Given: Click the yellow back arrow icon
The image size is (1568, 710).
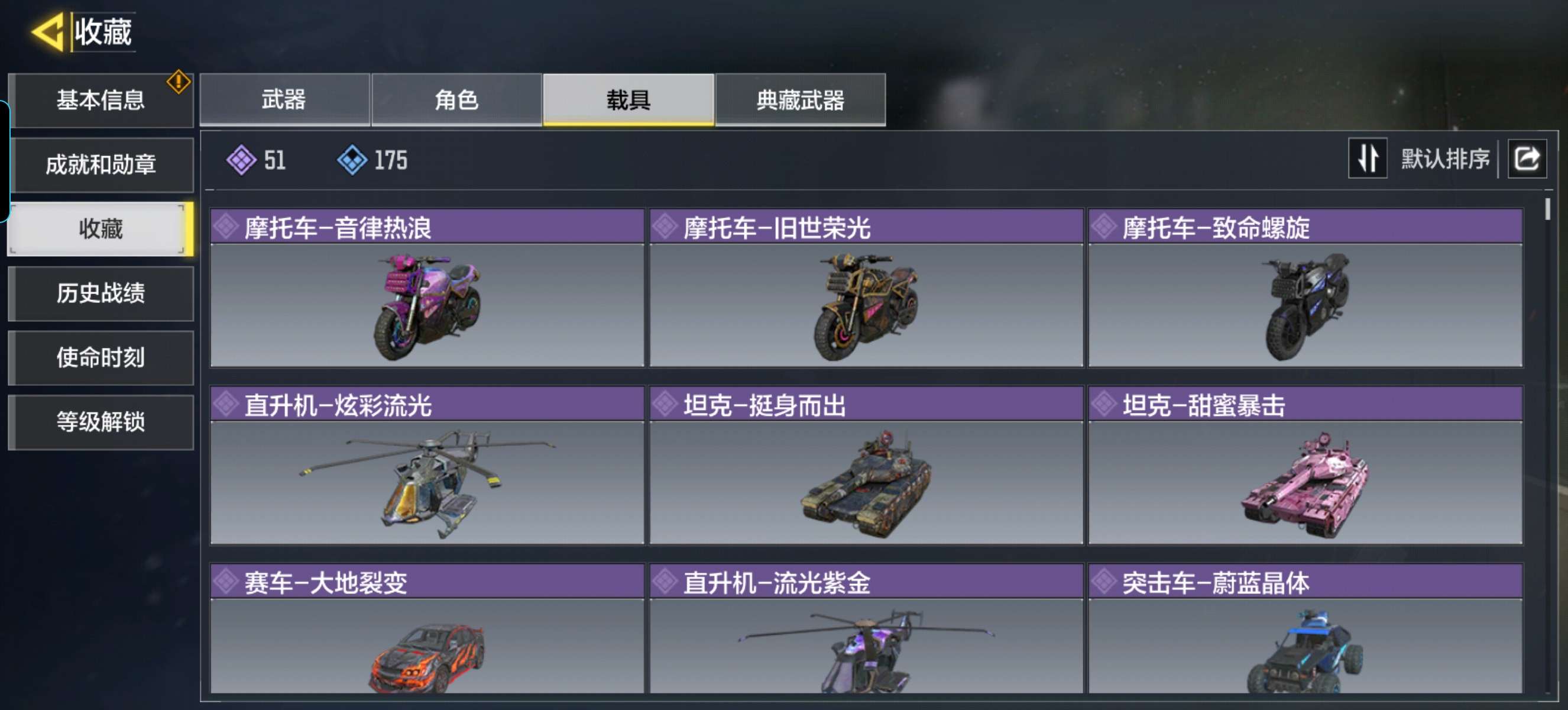Looking at the screenshot, I should [47, 32].
